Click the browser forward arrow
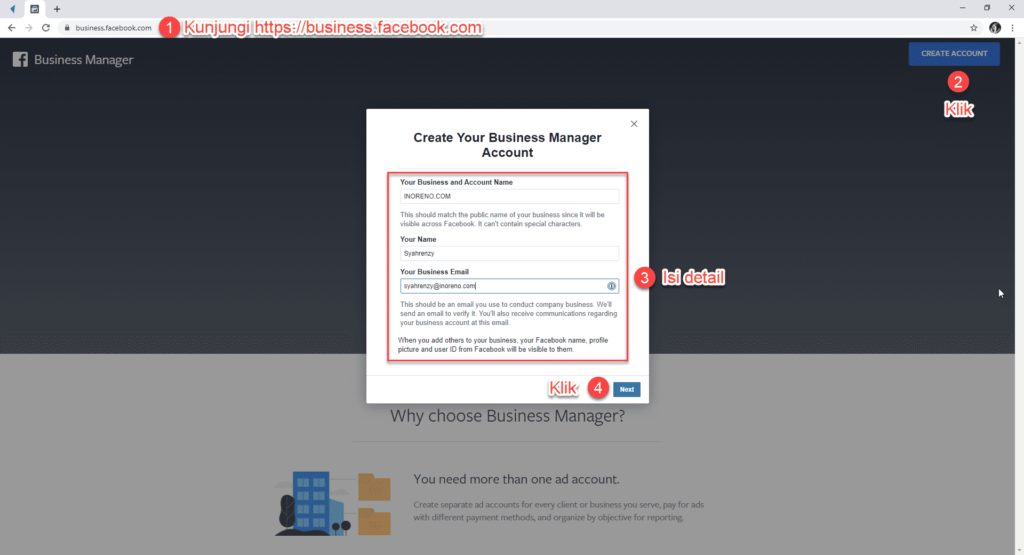The image size is (1024, 555). [x=28, y=28]
